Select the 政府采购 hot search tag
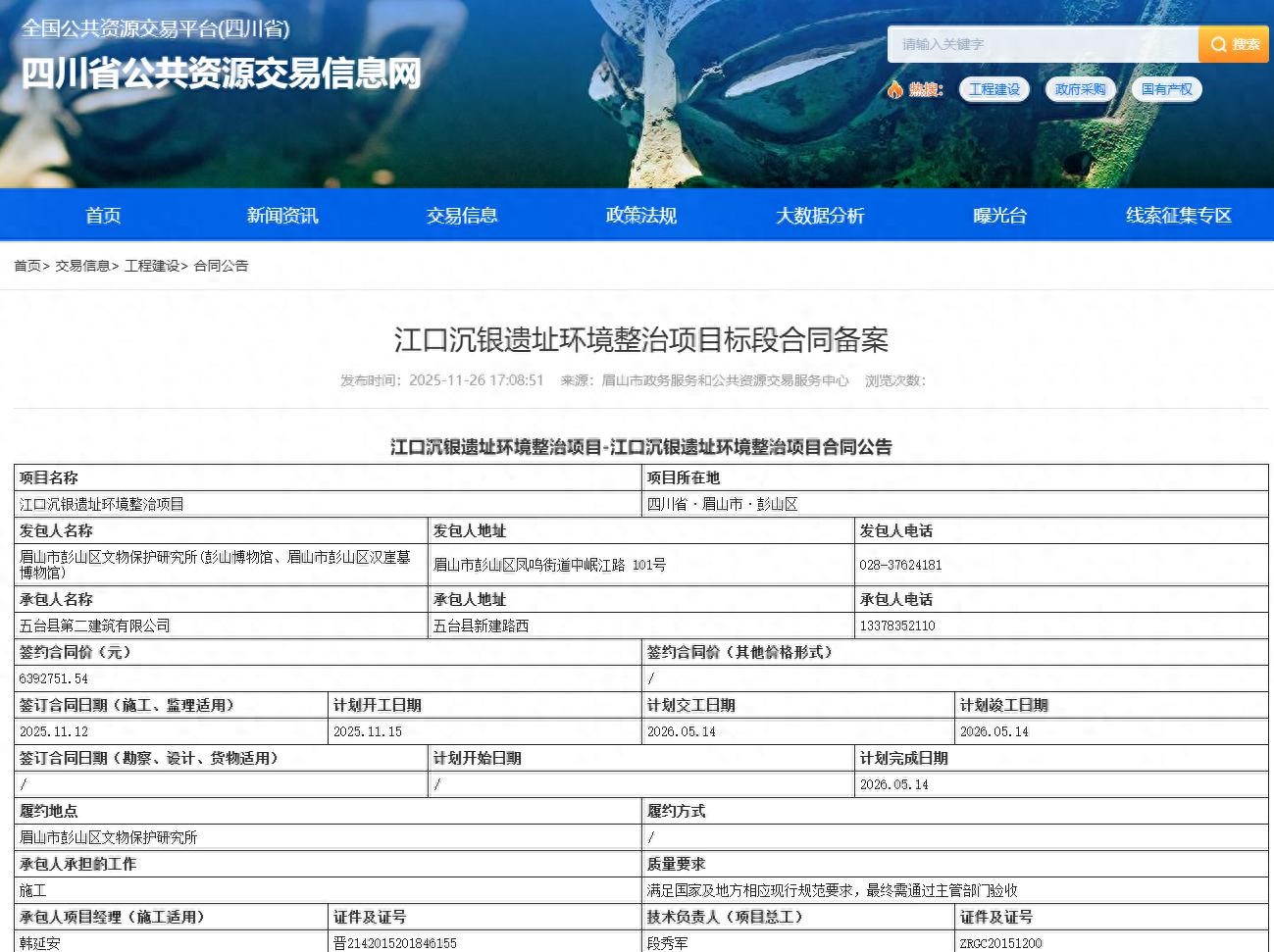 point(1080,89)
